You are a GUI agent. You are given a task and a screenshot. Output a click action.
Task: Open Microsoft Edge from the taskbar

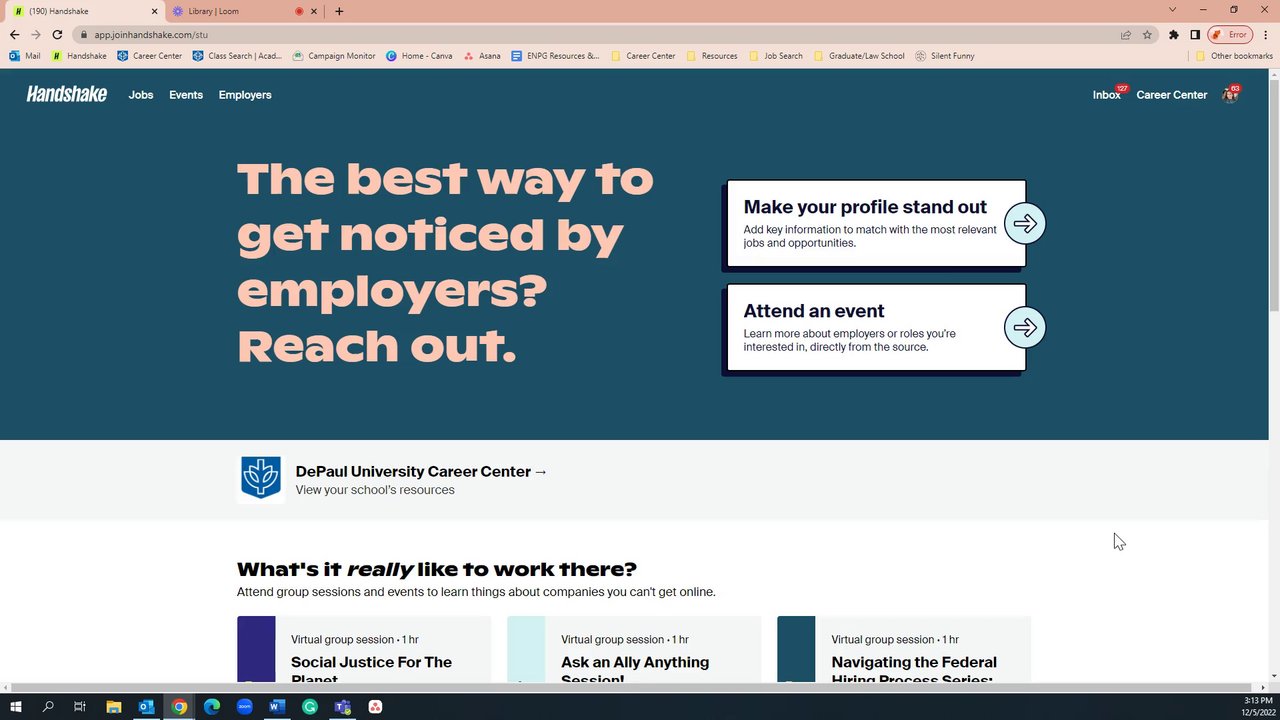pyautogui.click(x=211, y=707)
